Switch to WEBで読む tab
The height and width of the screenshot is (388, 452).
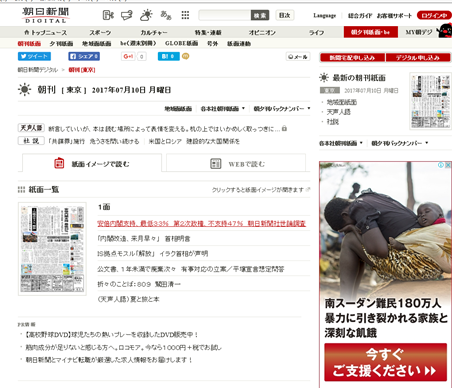coord(236,163)
